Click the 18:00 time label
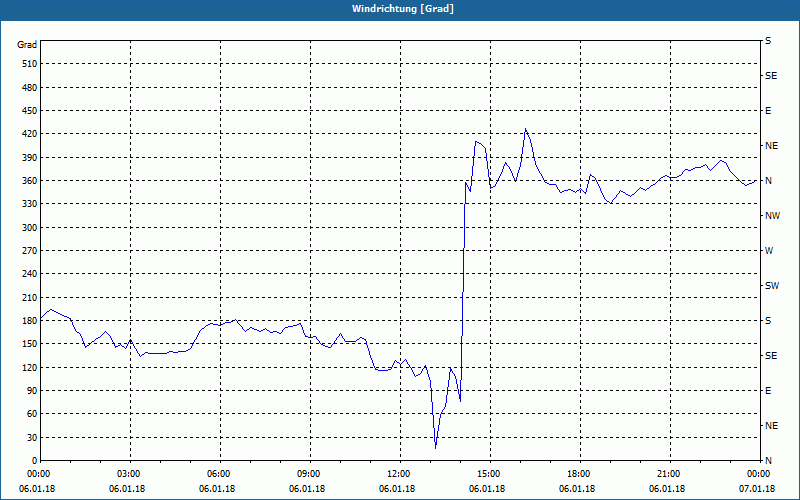The width and height of the screenshot is (800, 500). (x=581, y=474)
